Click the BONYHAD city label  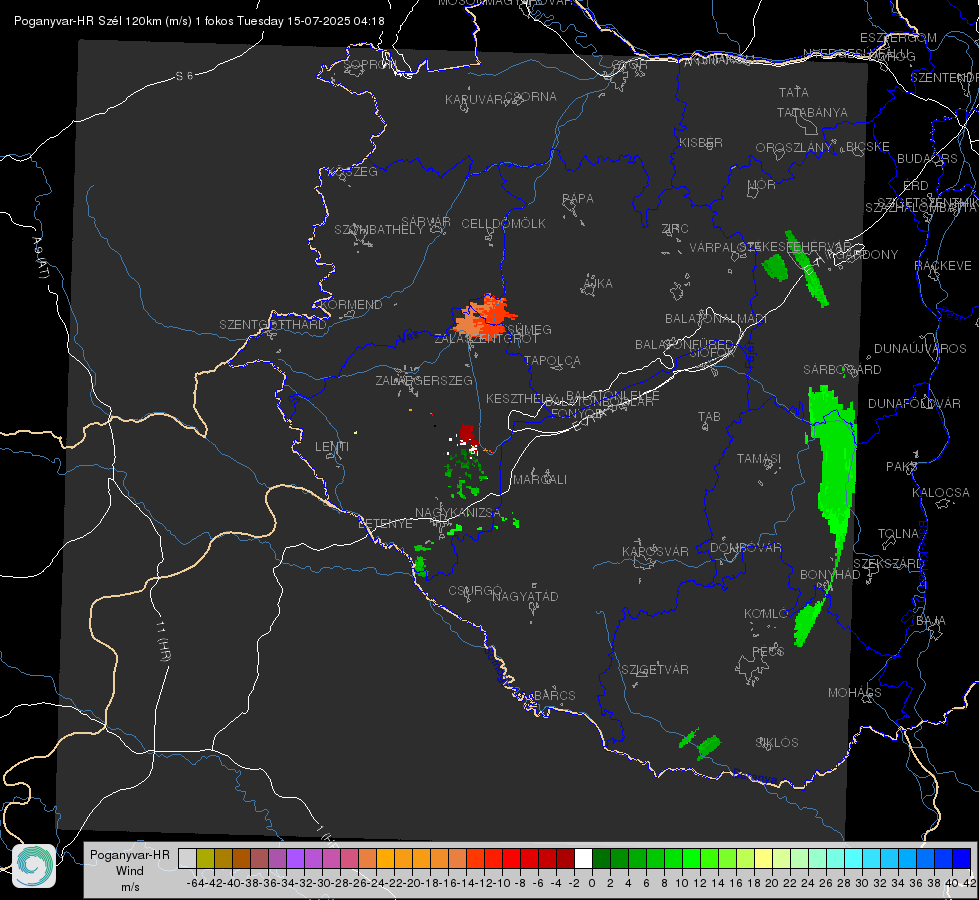pyautogui.click(x=830, y=575)
